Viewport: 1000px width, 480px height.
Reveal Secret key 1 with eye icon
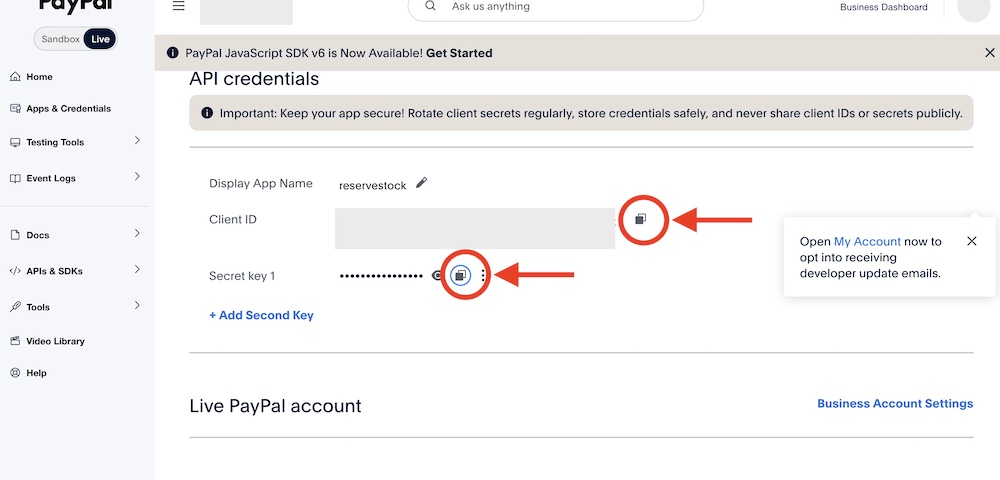click(x=437, y=275)
